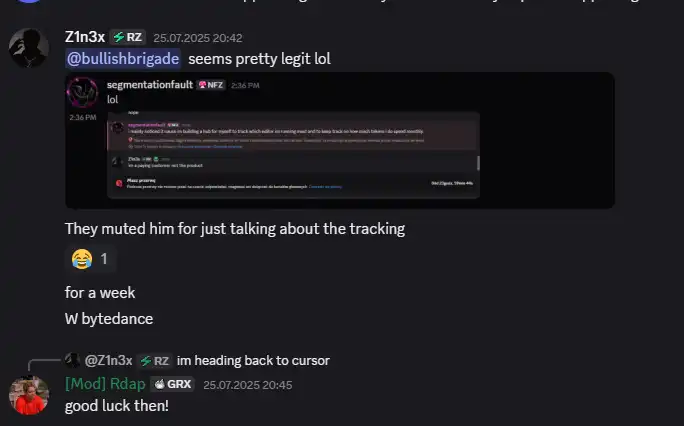Open the Rdap moderator avatar

point(29,395)
